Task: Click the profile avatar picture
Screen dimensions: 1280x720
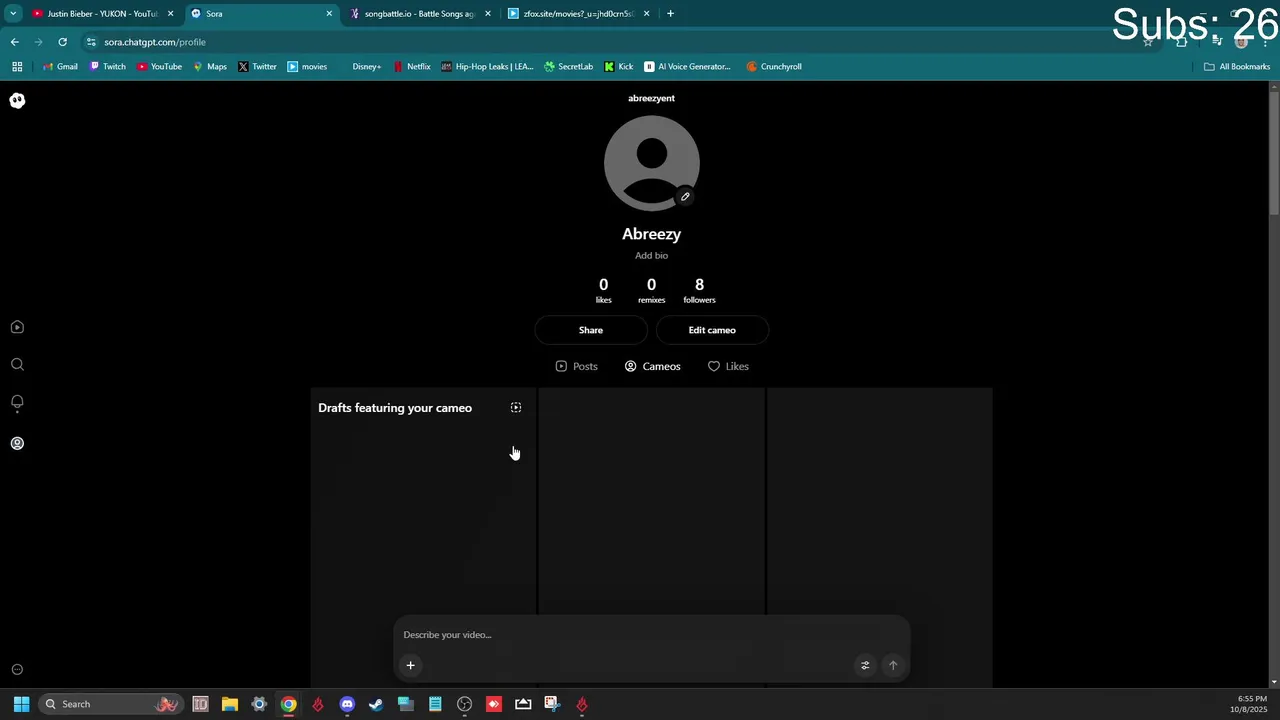Action: (652, 163)
